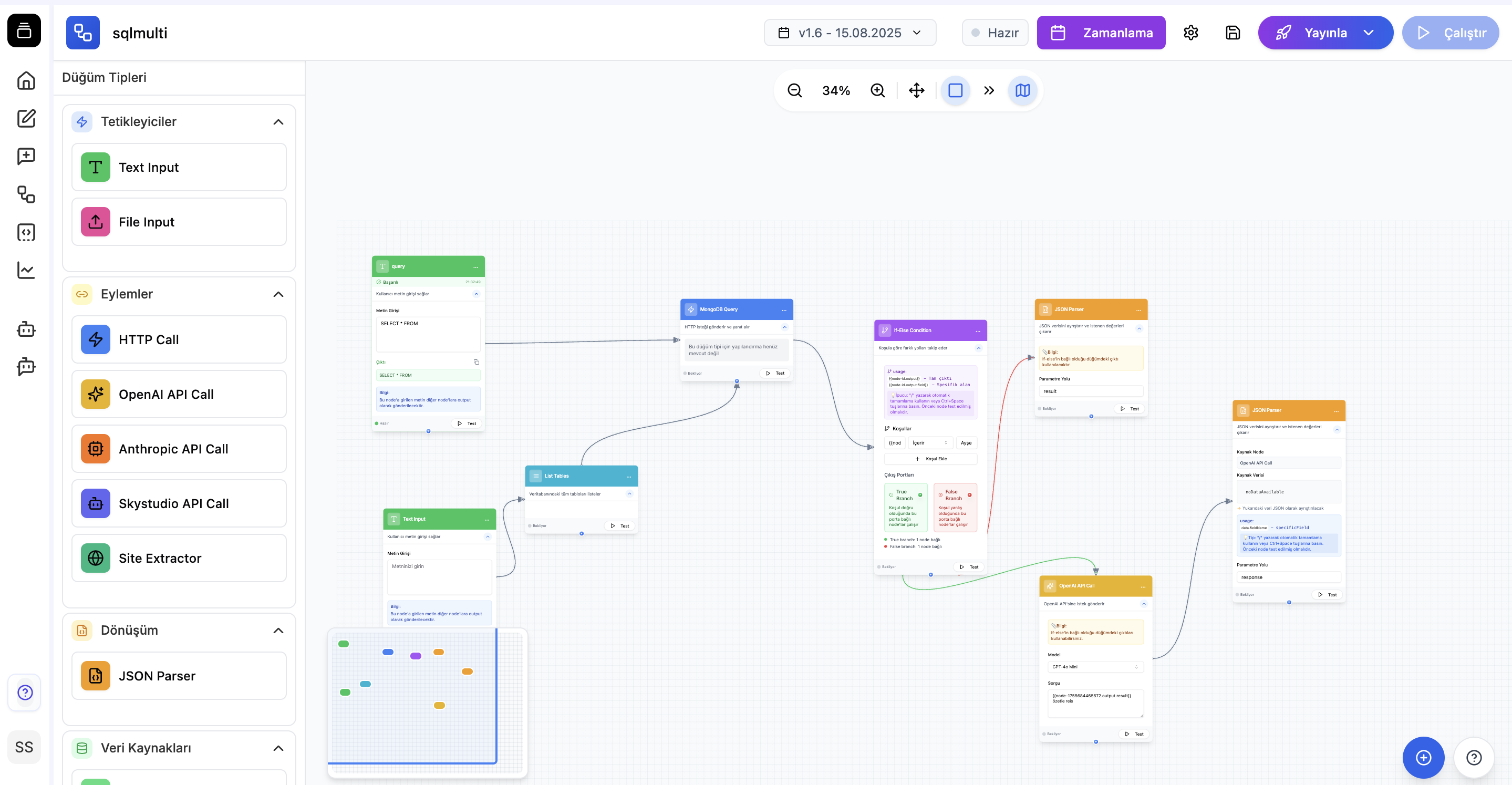
Task: Select the pan tool in the canvas toolbar
Action: pyautogui.click(x=916, y=90)
